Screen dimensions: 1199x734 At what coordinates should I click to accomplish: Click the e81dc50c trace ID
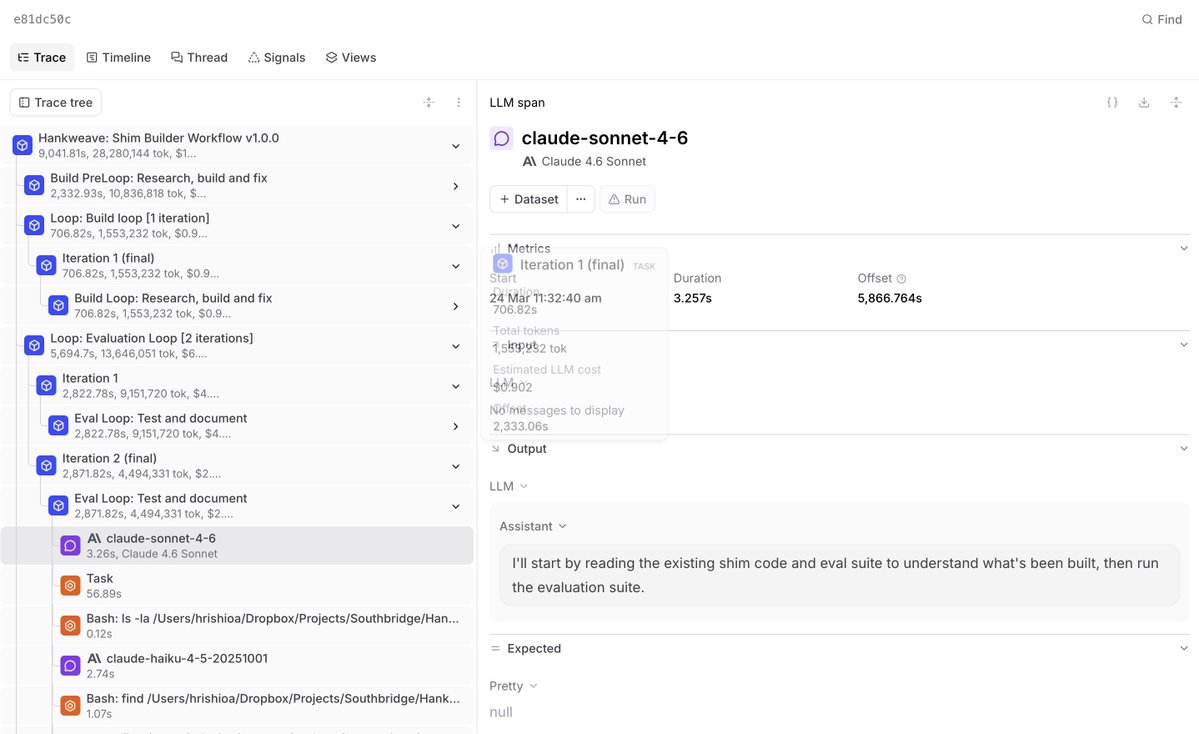click(42, 19)
